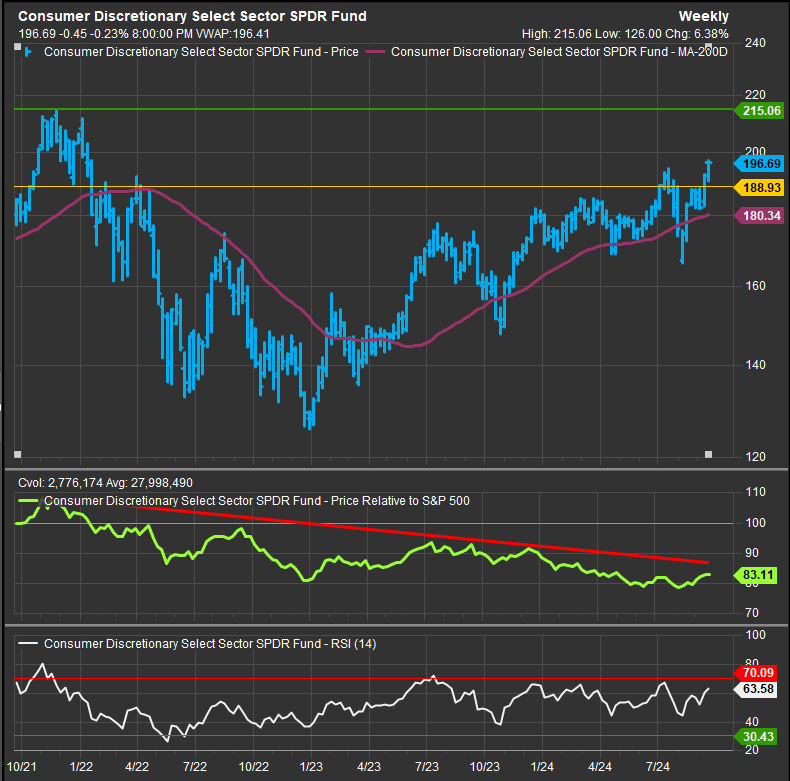
Task: Click the 1/22 date axis label
Action: click(81, 767)
